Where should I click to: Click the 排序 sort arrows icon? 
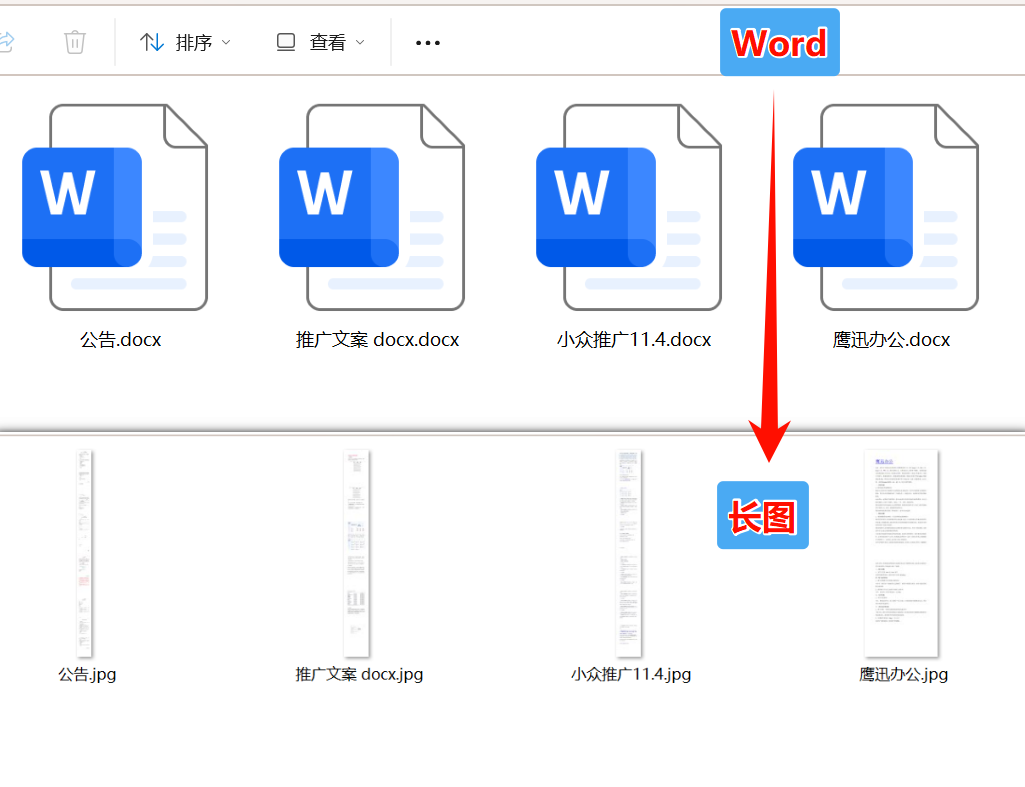[151, 42]
